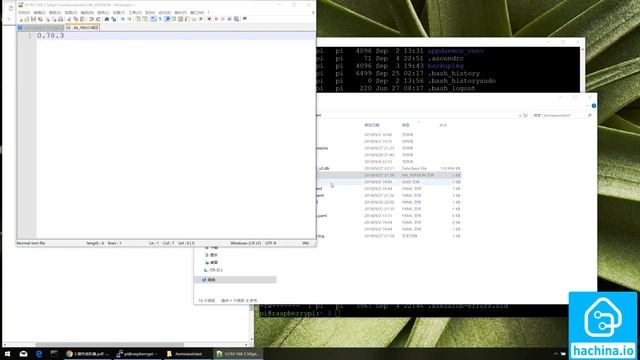Click the Zoom Out toolbar icon
This screenshot has width=640, height=360.
click(129, 19)
